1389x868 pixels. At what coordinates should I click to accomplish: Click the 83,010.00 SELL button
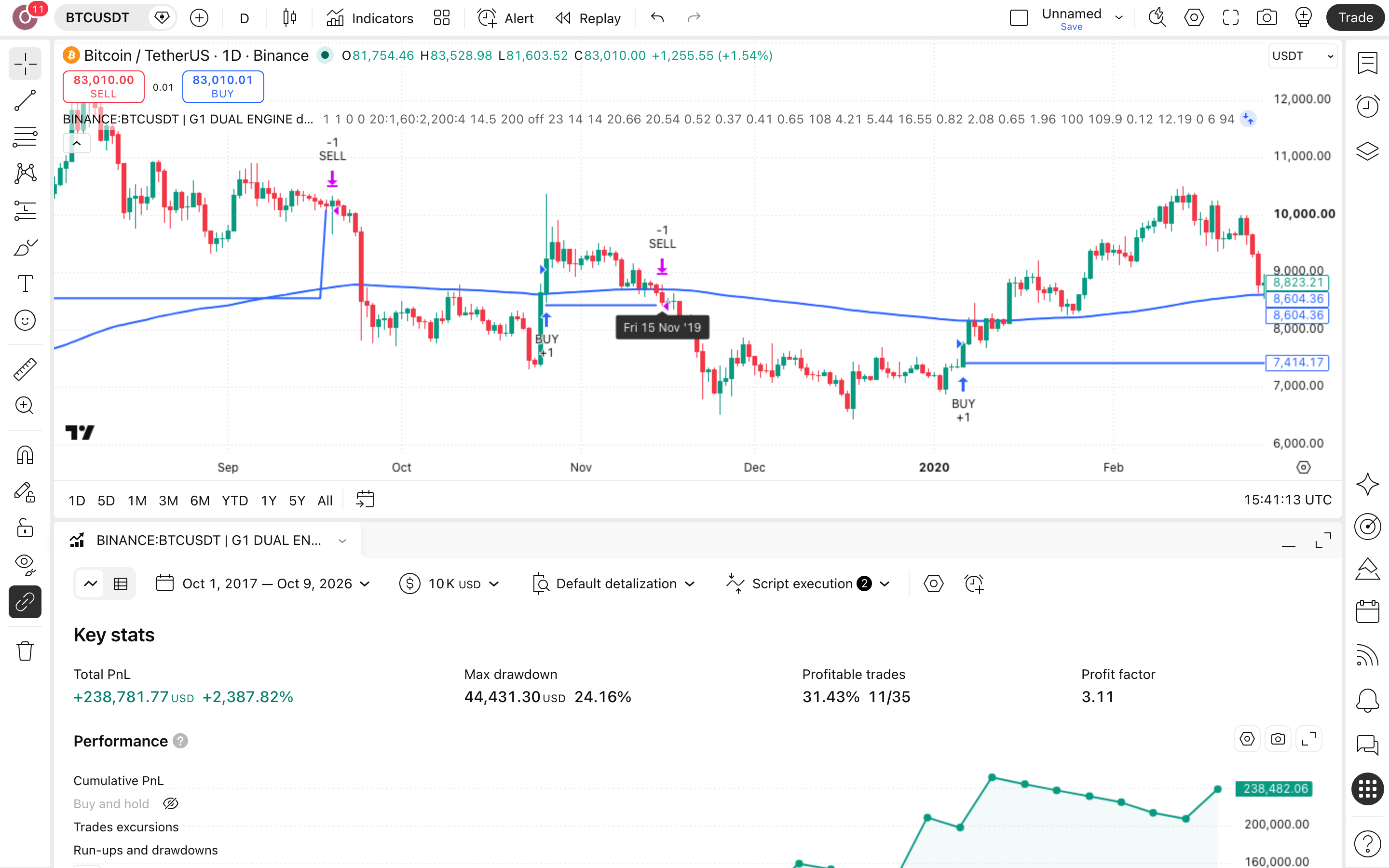(x=103, y=87)
